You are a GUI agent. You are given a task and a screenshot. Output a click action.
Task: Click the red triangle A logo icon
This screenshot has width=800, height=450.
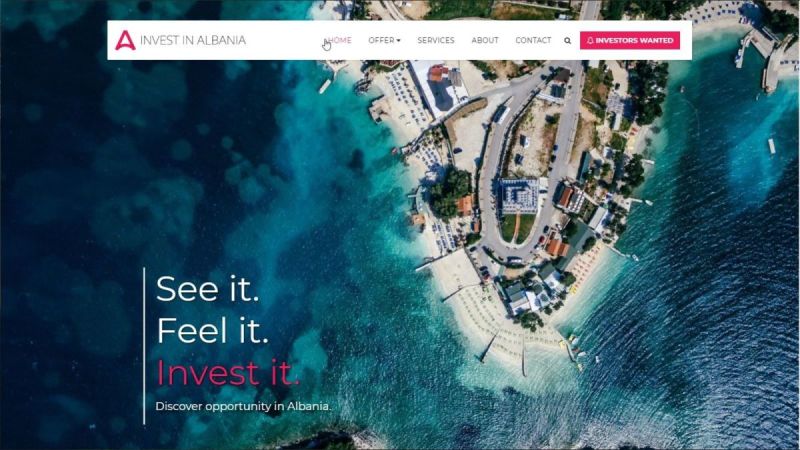click(125, 40)
